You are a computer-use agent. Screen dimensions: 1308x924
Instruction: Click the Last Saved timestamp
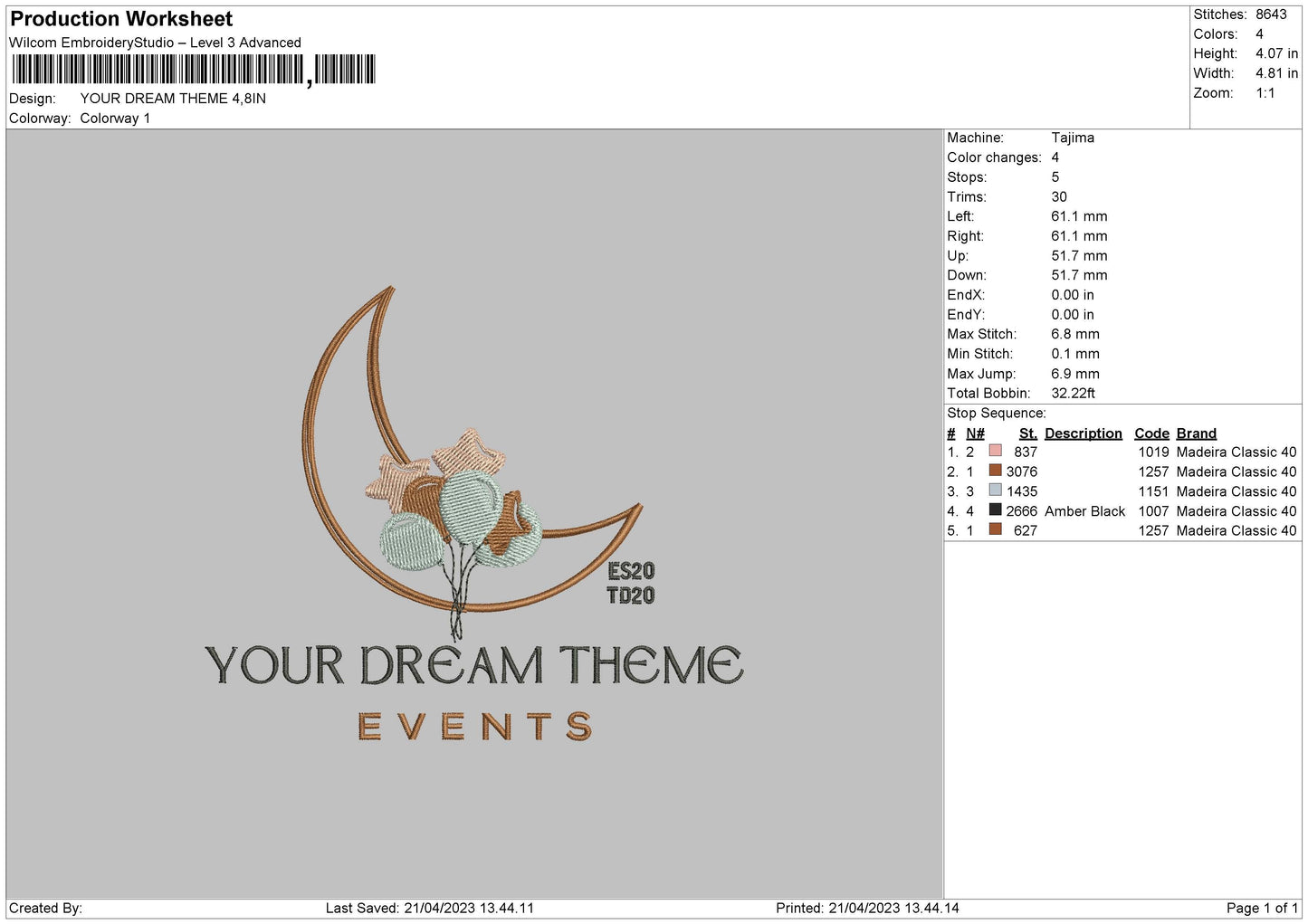(430, 908)
